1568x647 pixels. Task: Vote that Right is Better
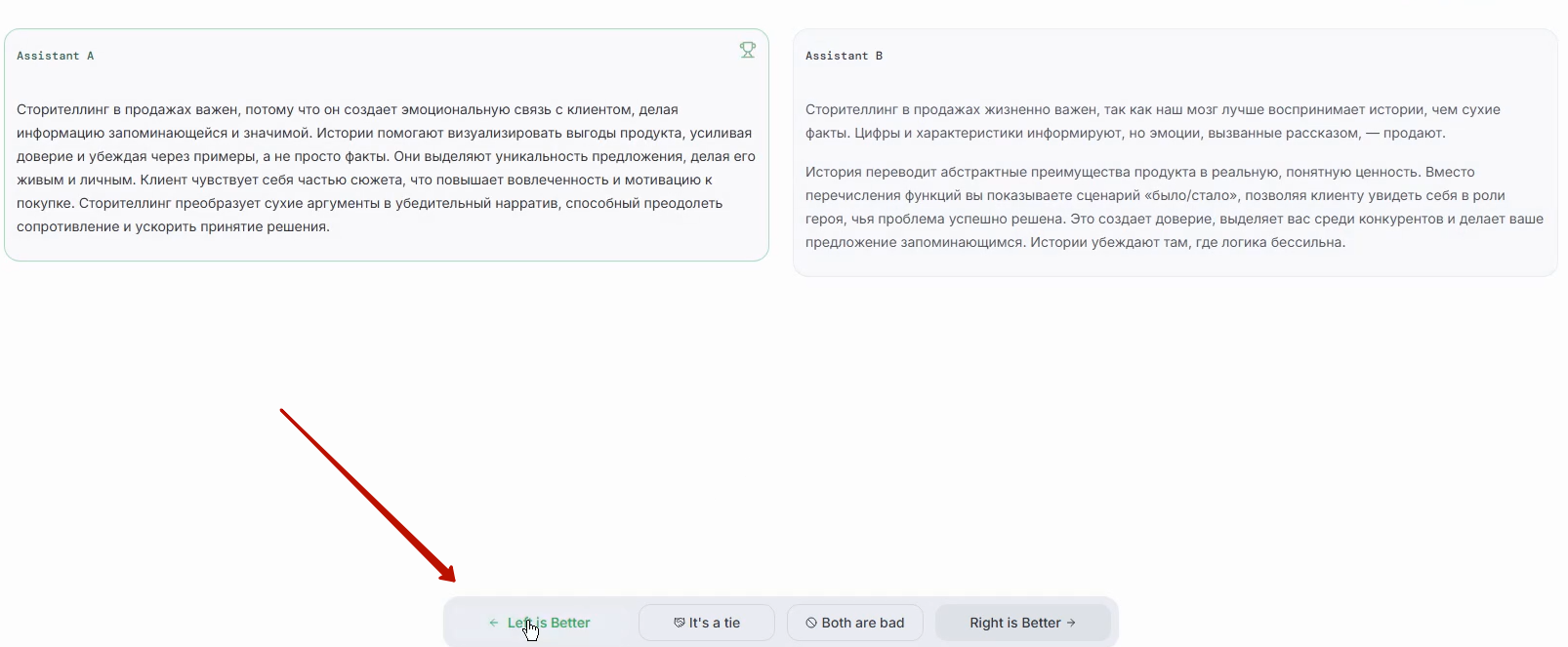(1014, 623)
